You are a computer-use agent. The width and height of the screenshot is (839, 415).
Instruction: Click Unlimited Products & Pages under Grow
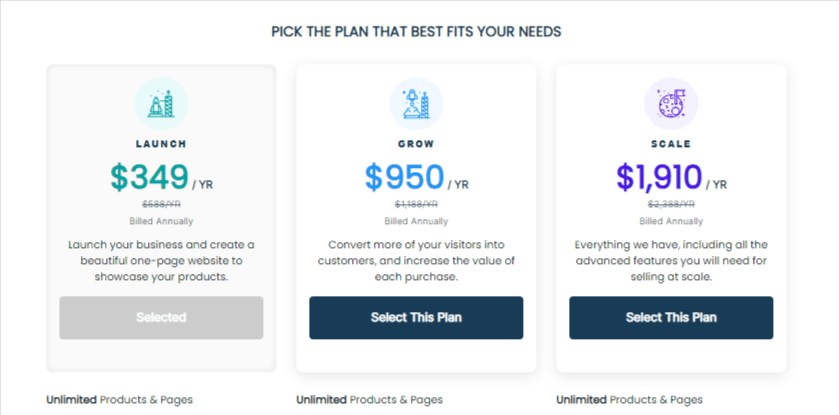coord(369,399)
